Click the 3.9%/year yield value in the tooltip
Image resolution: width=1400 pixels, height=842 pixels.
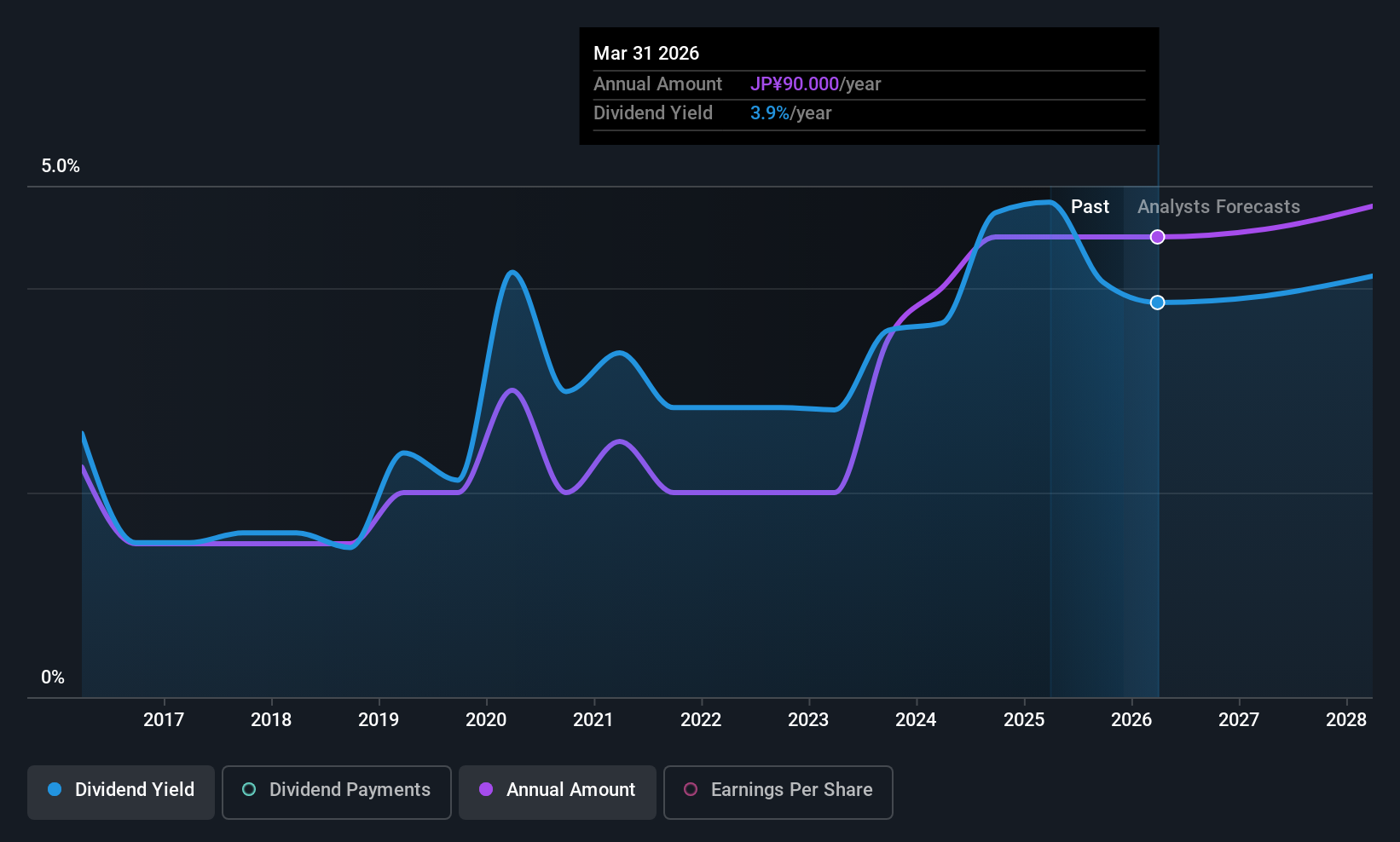click(790, 113)
